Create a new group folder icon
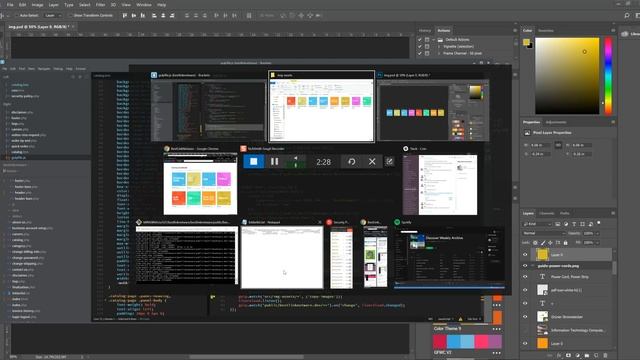 click(587, 356)
